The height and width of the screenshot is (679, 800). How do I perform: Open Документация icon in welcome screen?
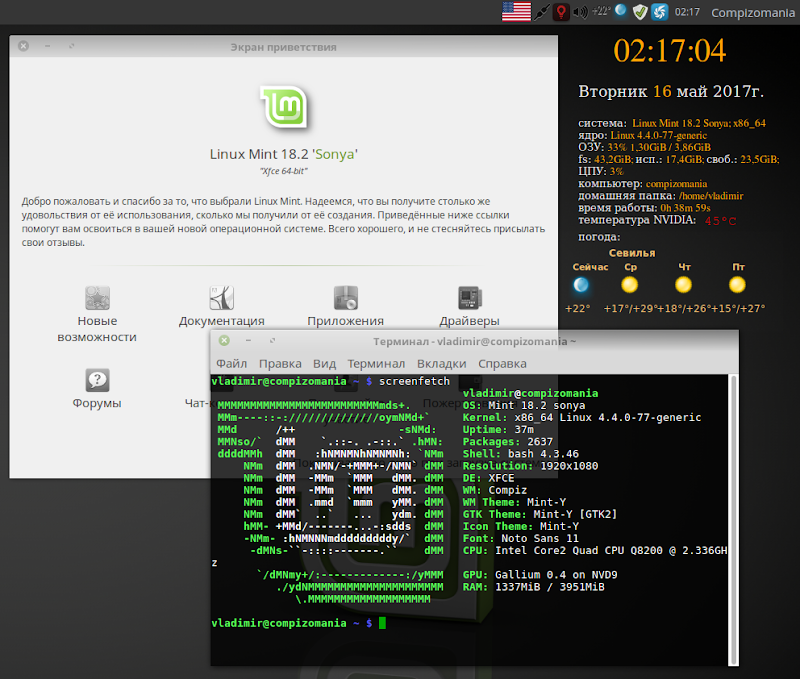[x=221, y=297]
